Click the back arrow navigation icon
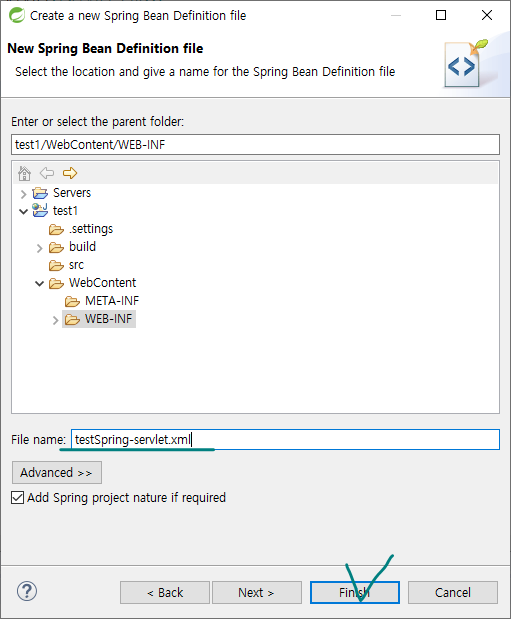Viewport: 511px width, 619px height. (47, 173)
